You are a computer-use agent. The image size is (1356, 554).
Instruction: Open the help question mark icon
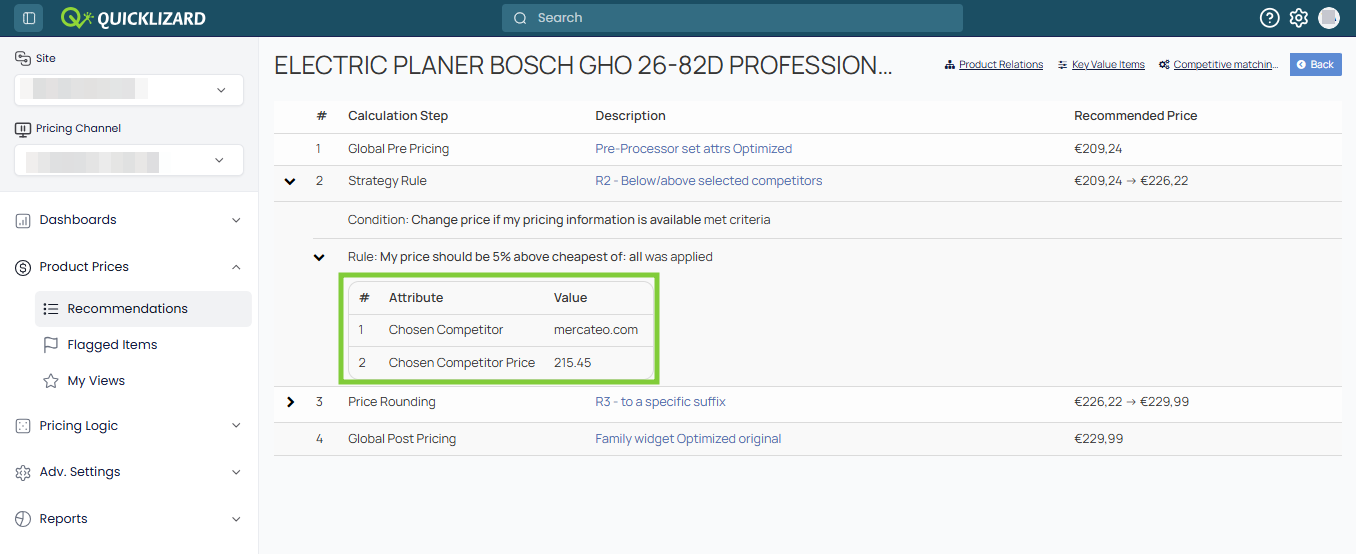1269,18
